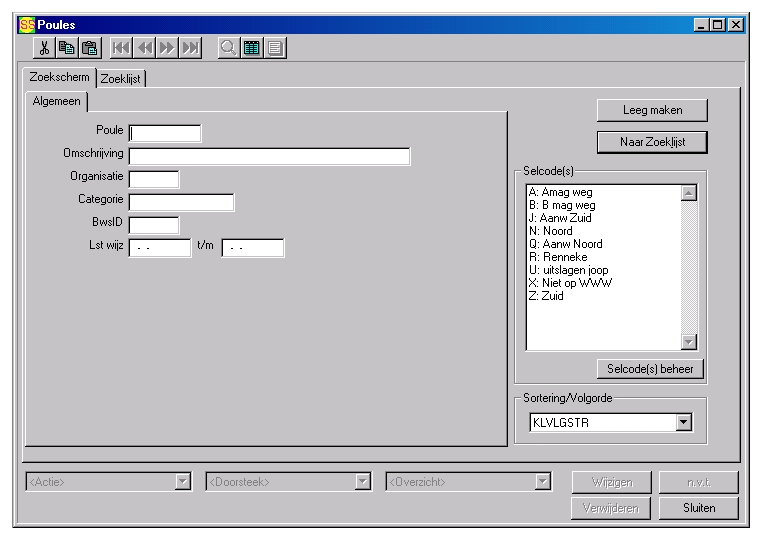Click the Naar Zoeklijst button

652,142
